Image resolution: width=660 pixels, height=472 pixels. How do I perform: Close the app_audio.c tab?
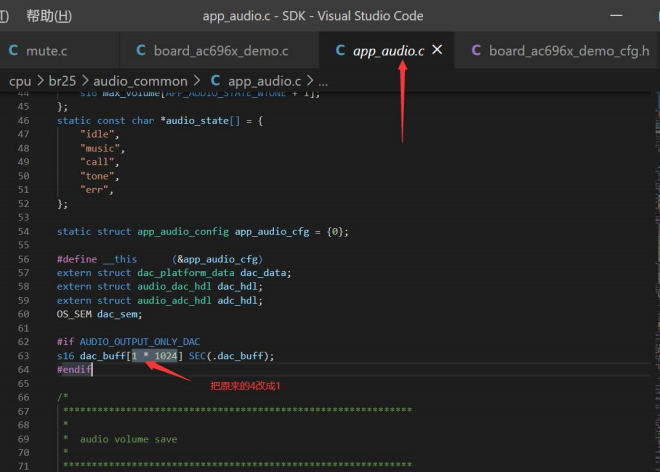point(437,50)
